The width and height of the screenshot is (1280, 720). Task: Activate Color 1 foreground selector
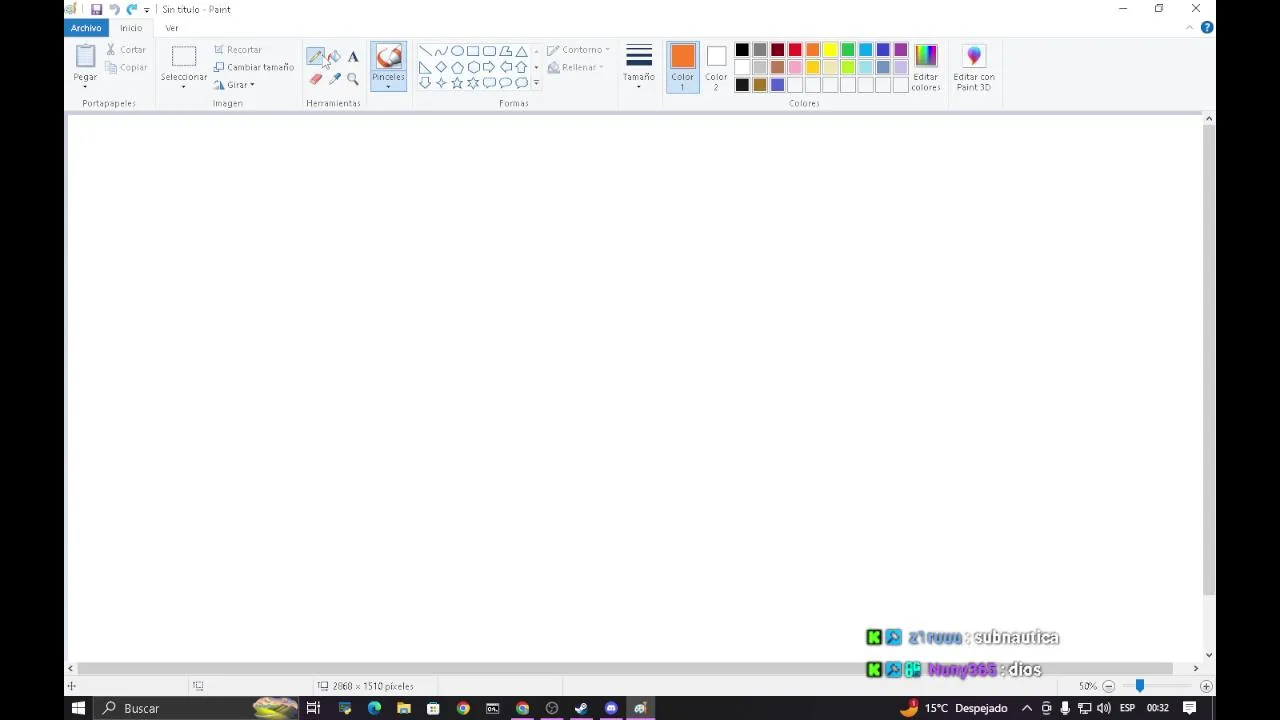(683, 67)
